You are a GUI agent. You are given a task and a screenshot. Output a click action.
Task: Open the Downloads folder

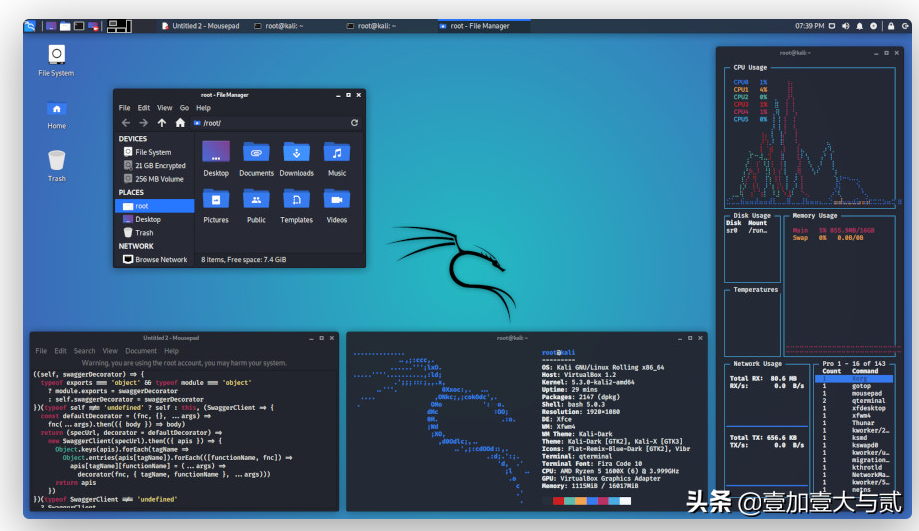pyautogui.click(x=296, y=157)
